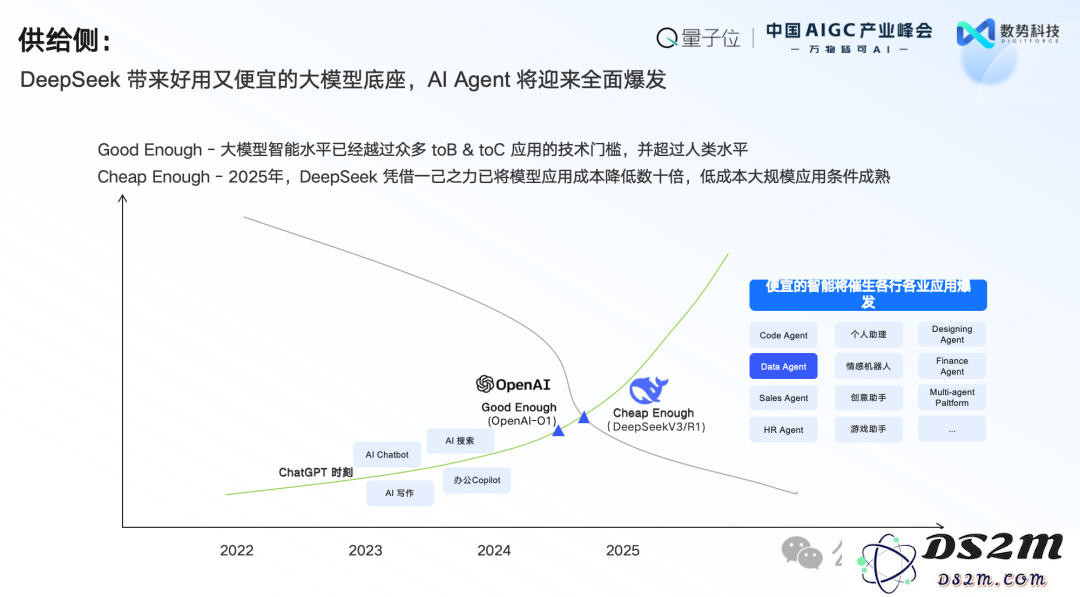Click the 2025 axis label
The image size is (1080, 597).
click(x=623, y=550)
